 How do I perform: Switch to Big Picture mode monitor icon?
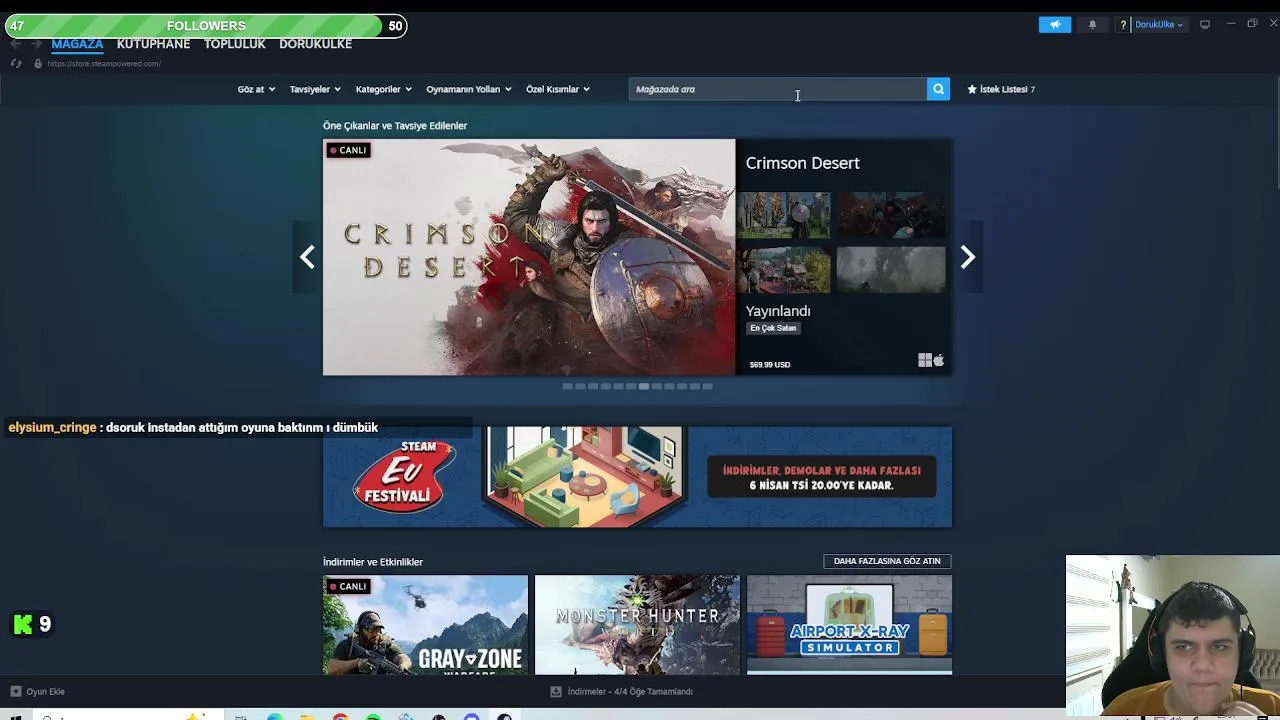coord(1205,24)
